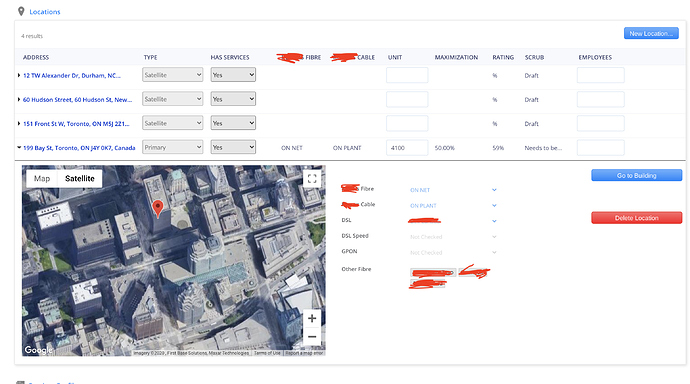Viewport: 690px width, 384px height.
Task: Open Has Services dropdown for 151 Front St W
Action: 233,123
